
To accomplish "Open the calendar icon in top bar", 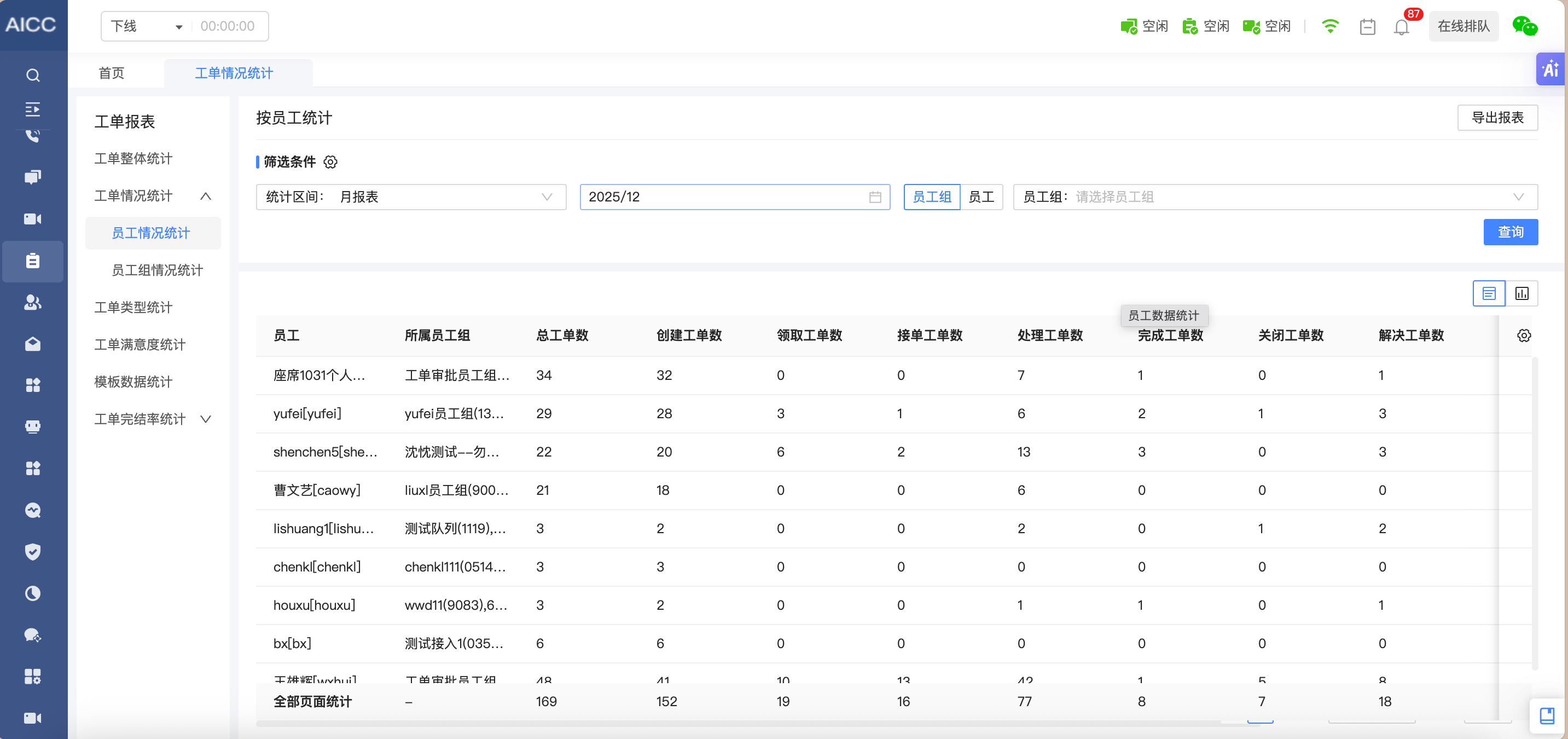I will (x=1367, y=27).
